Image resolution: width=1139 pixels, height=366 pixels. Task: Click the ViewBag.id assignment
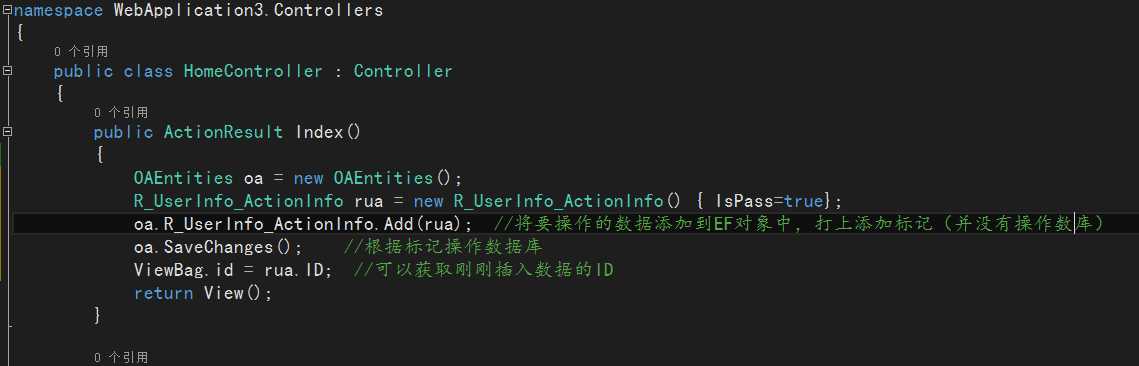tap(233, 270)
